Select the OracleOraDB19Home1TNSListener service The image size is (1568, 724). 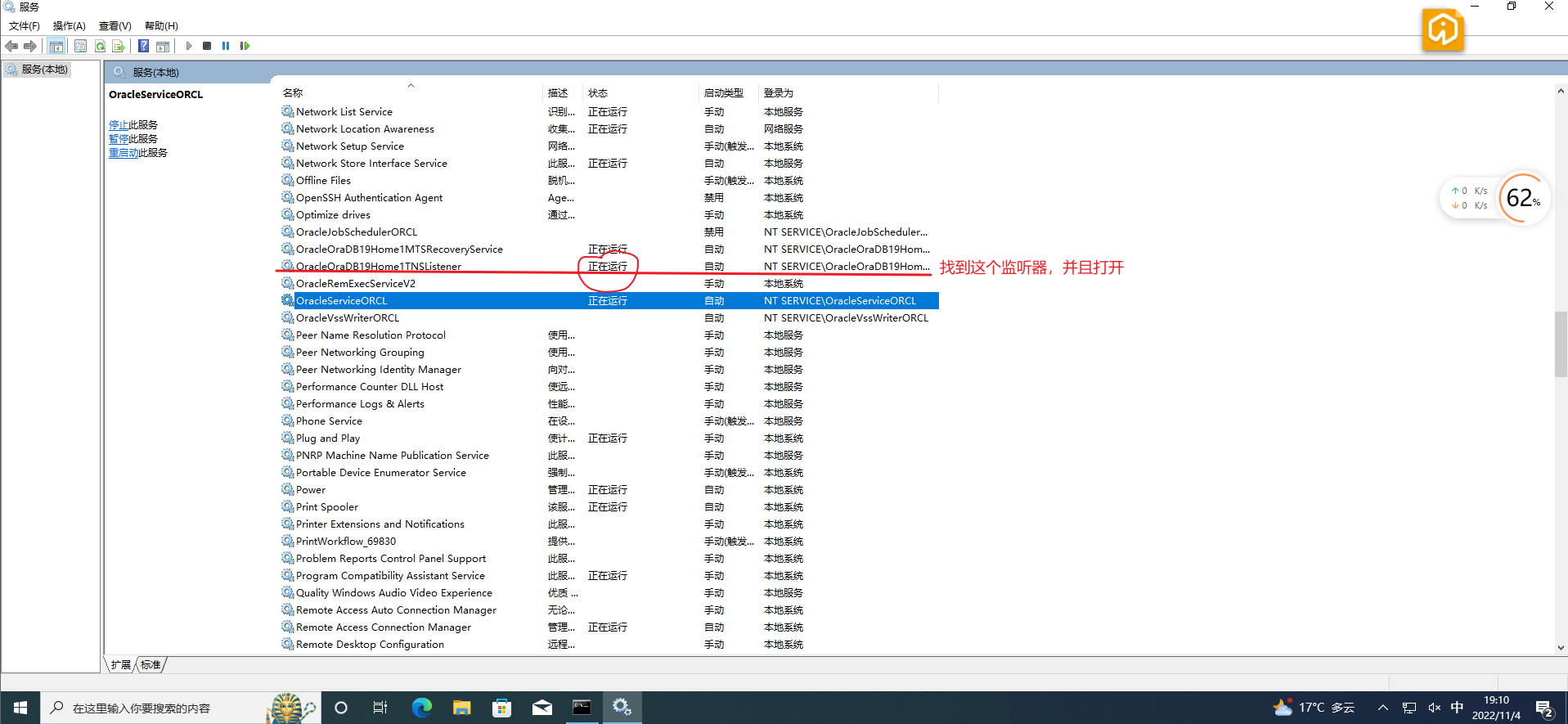pyautogui.click(x=379, y=267)
